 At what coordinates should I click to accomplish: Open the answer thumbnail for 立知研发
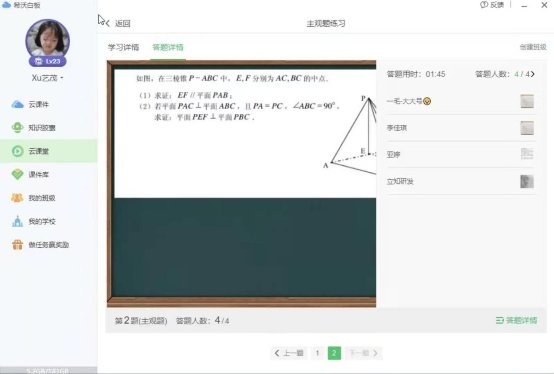point(527,181)
